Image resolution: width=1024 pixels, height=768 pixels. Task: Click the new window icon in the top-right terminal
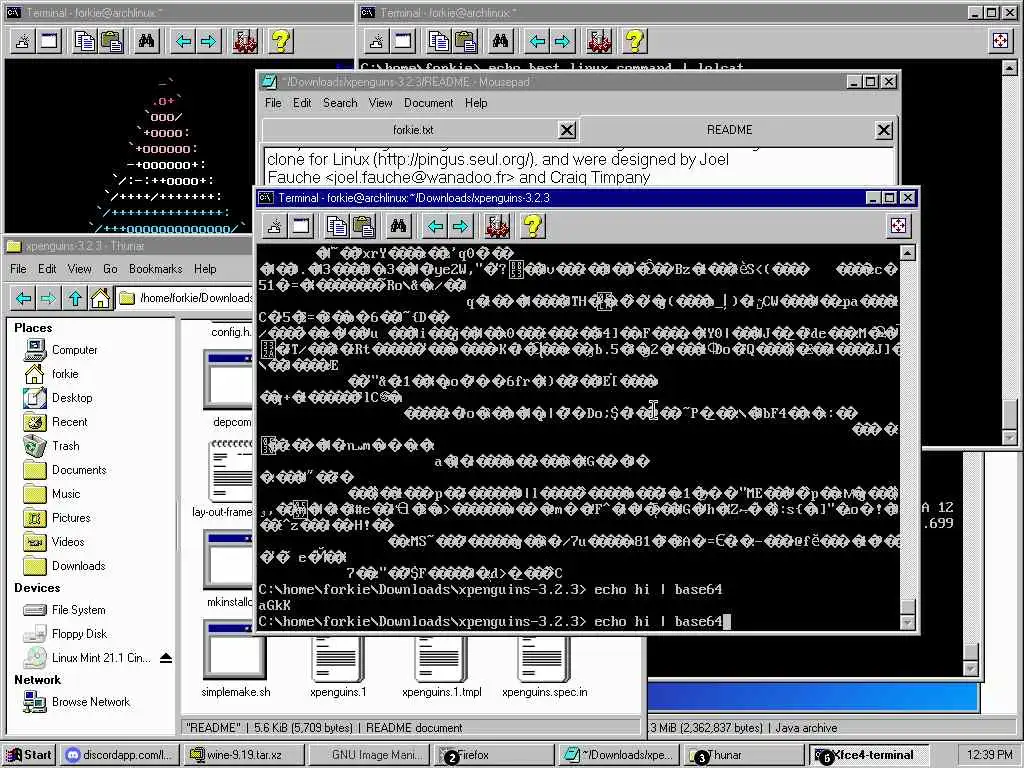click(x=404, y=41)
